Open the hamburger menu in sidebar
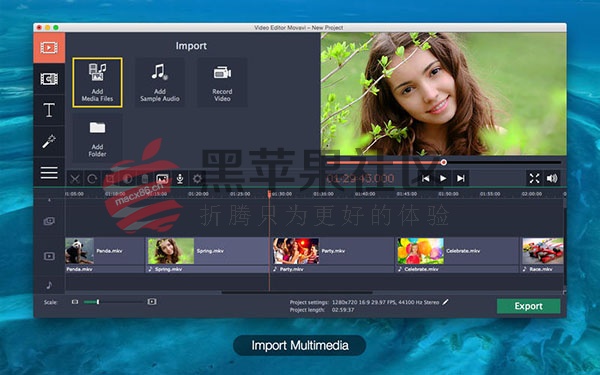This screenshot has height=375, width=600. (49, 173)
